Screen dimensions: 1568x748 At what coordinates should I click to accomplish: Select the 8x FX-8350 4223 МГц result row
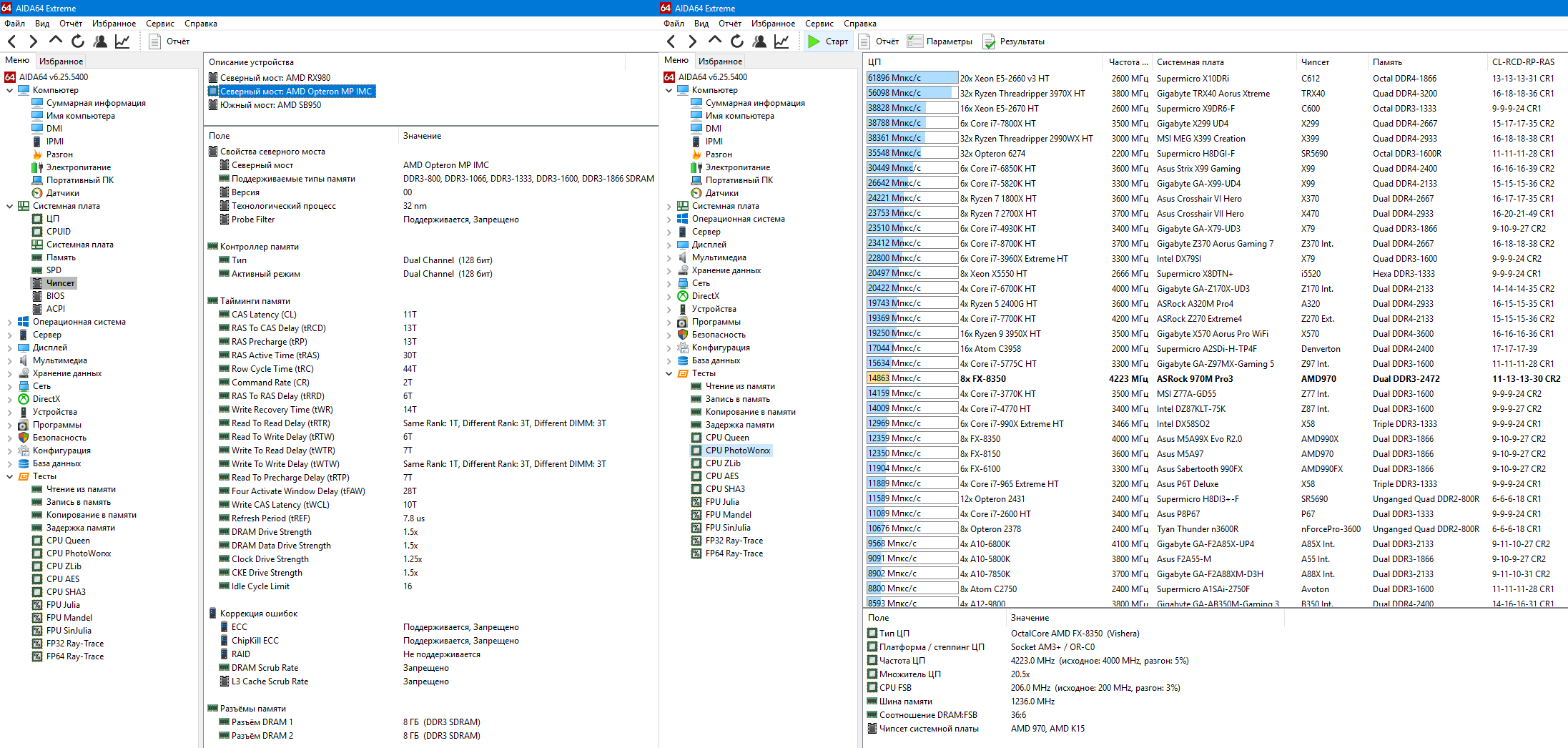click(1215, 379)
